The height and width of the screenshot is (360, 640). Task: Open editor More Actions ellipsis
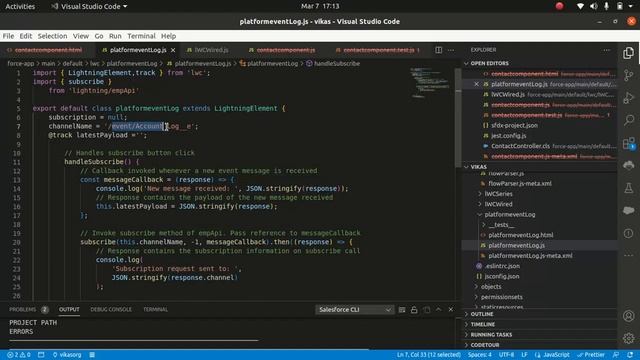[x=451, y=50]
